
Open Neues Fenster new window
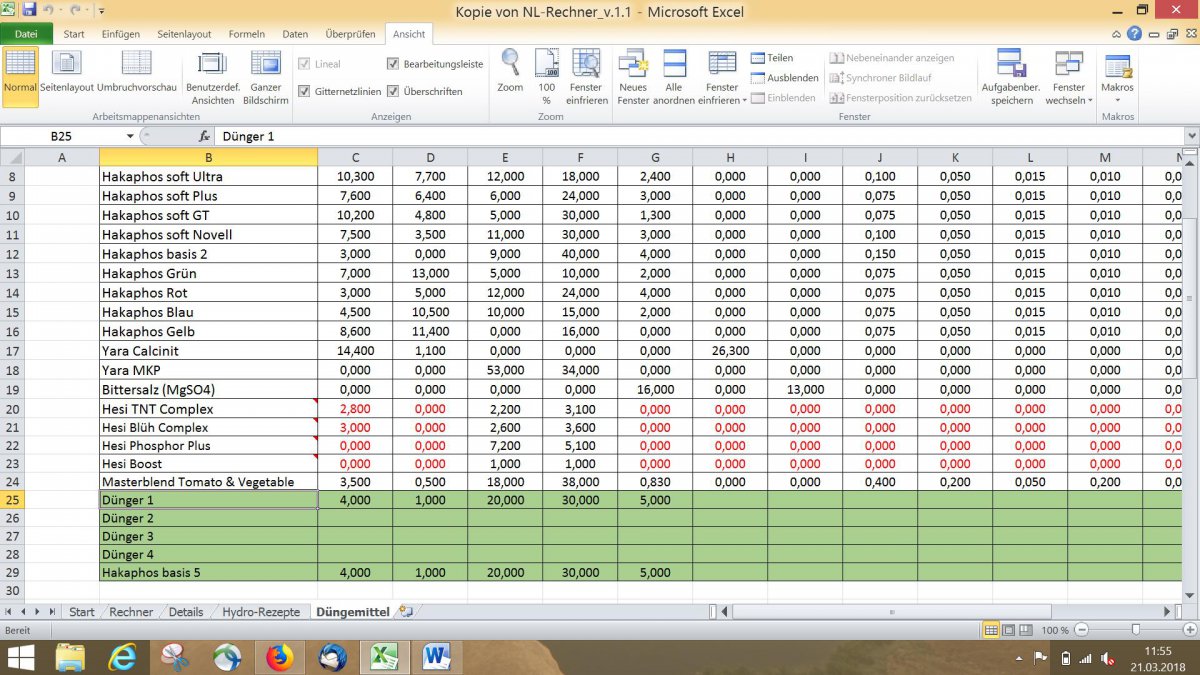coord(633,78)
